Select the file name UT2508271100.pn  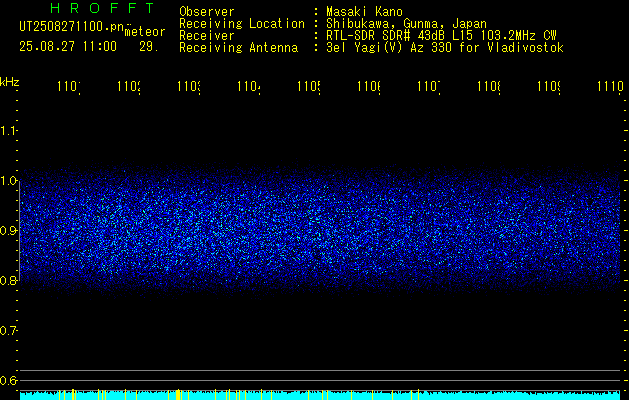[x=71, y=26]
